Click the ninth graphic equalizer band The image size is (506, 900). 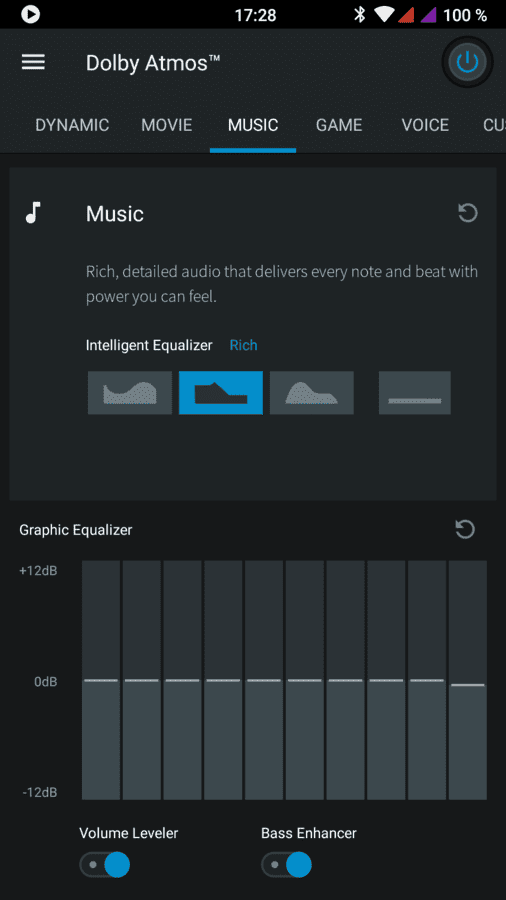(427, 680)
